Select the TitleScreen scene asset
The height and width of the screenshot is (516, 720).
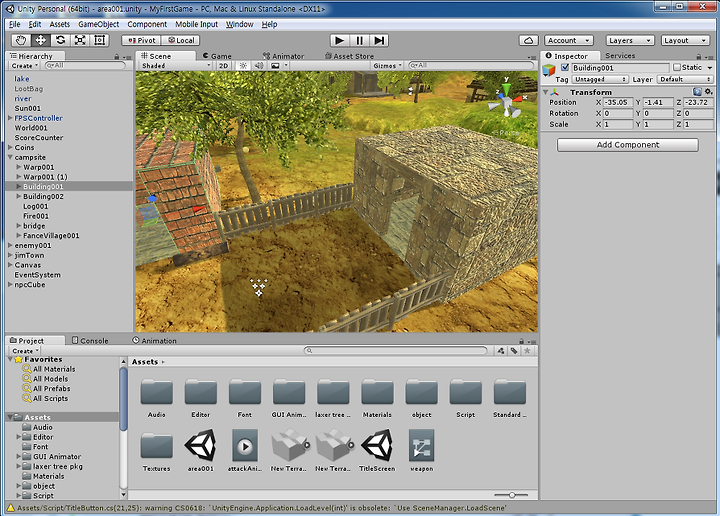pyautogui.click(x=377, y=445)
